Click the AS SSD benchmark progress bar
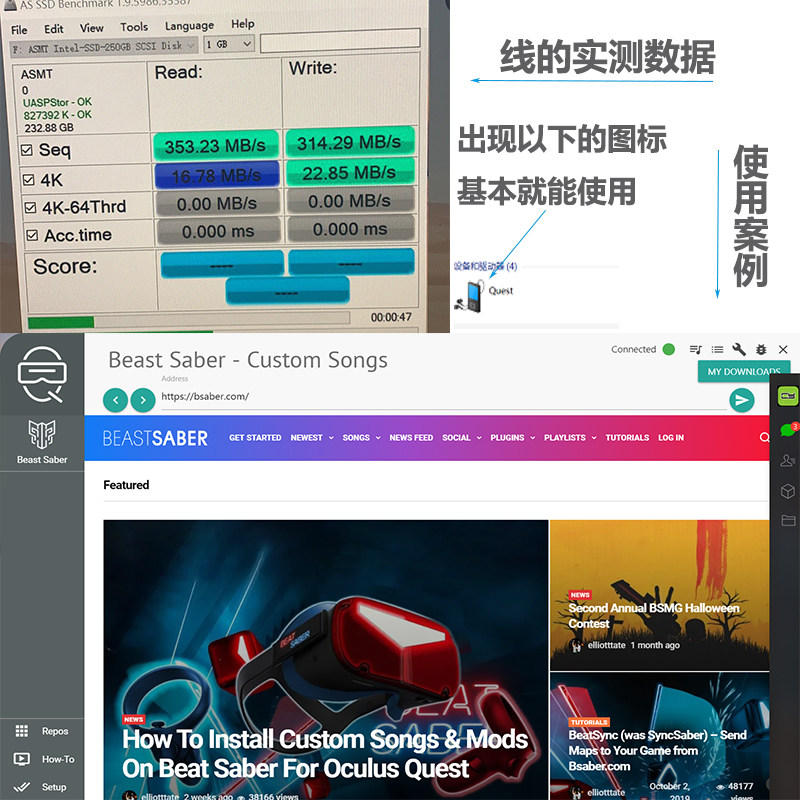The height and width of the screenshot is (800, 800). (x=189, y=321)
